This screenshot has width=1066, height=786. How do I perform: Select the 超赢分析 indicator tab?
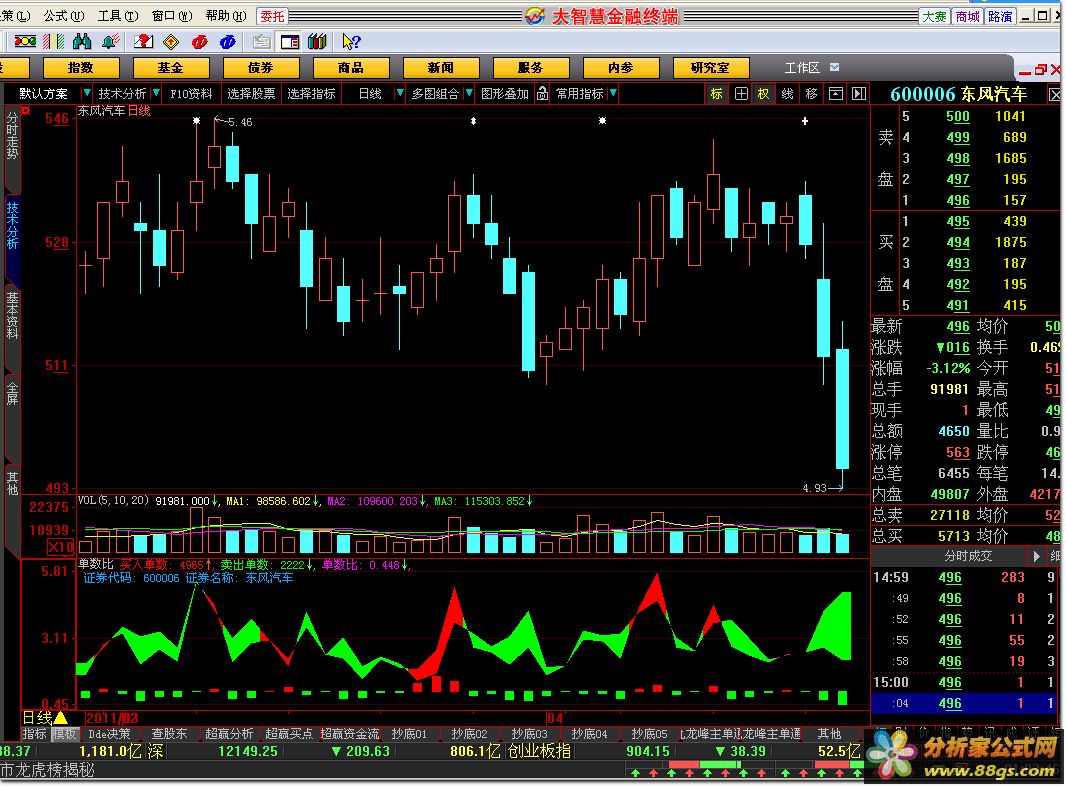coord(229,734)
